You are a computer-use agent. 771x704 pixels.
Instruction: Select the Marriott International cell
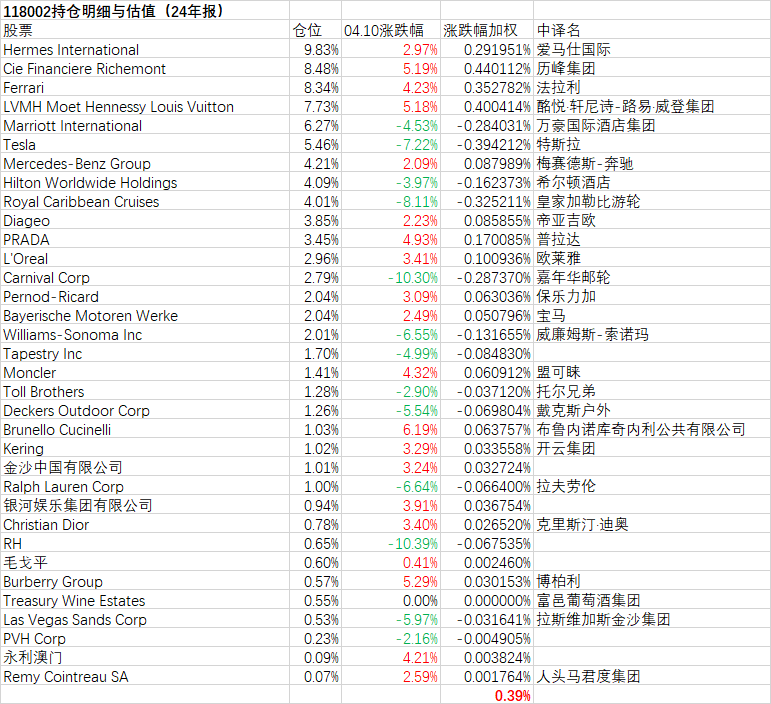coord(145,125)
